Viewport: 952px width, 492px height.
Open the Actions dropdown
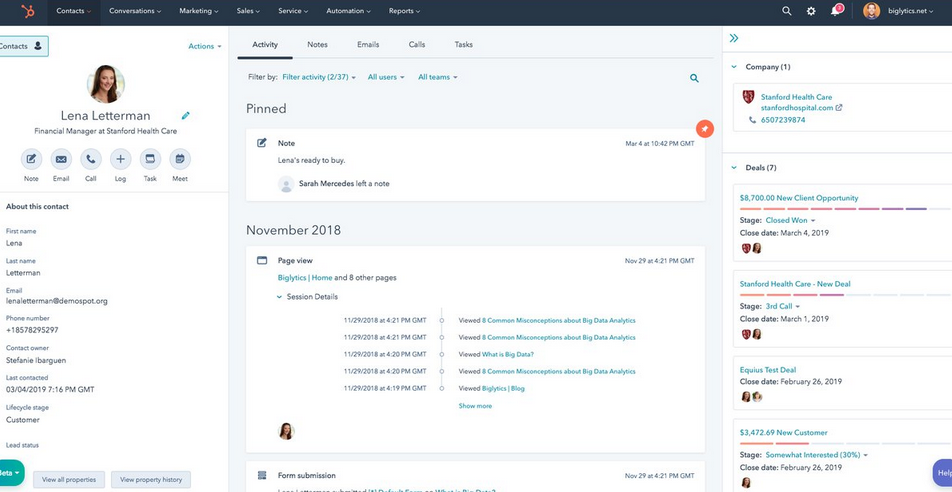tap(205, 46)
